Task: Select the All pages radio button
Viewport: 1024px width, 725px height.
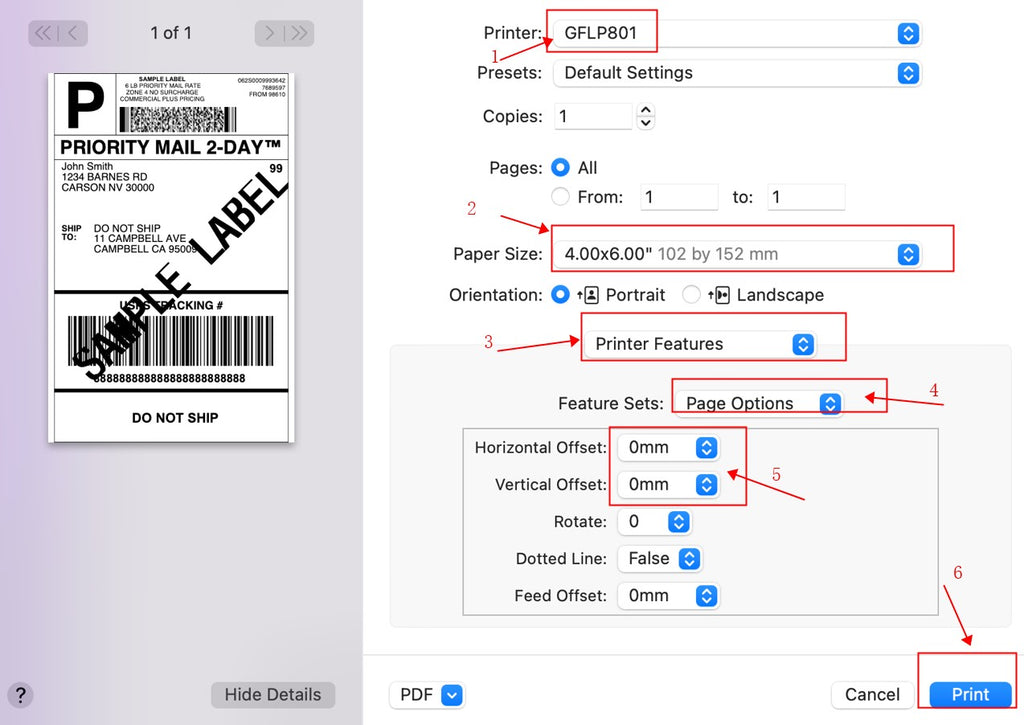Action: pyautogui.click(x=561, y=168)
